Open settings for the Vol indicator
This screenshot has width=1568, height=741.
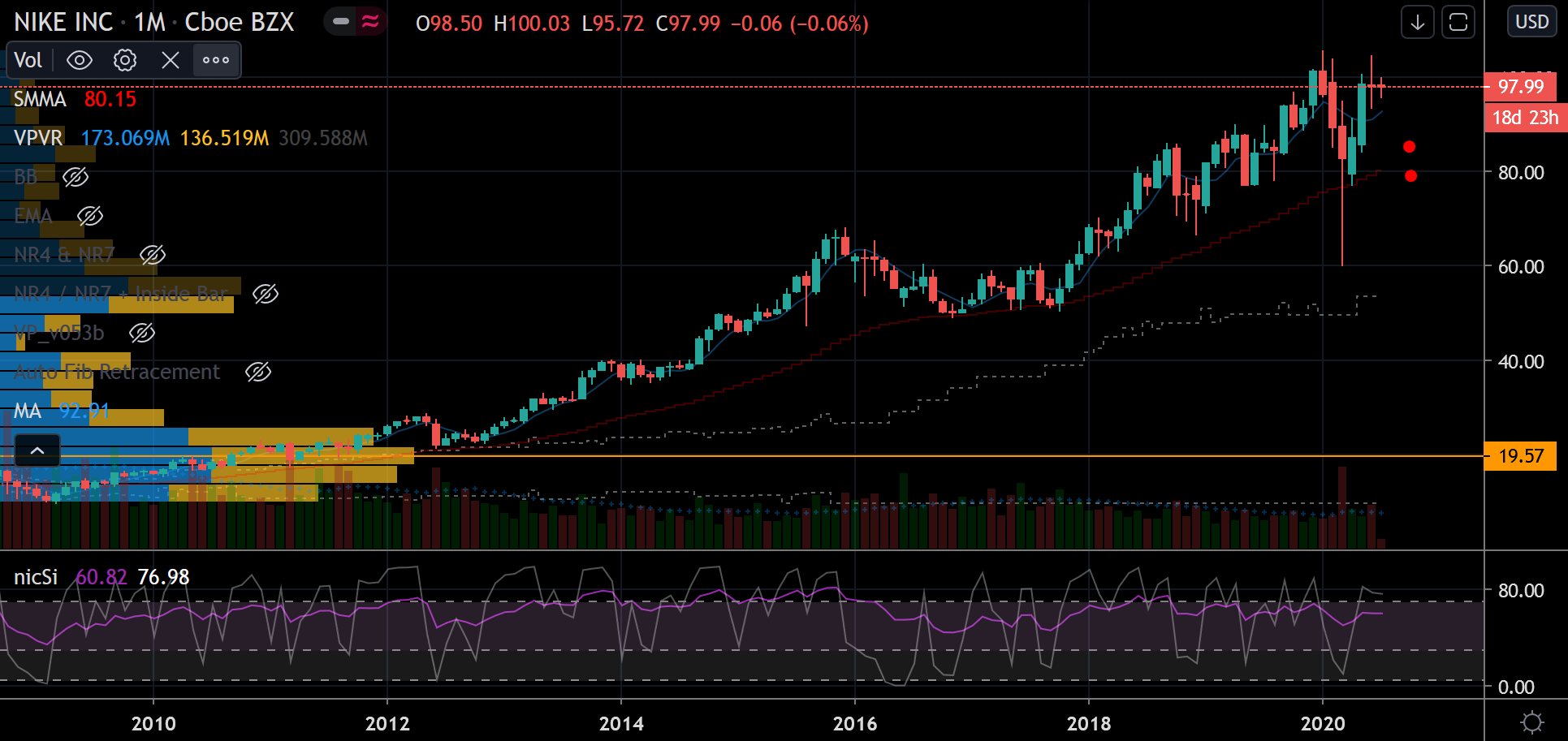[x=125, y=60]
